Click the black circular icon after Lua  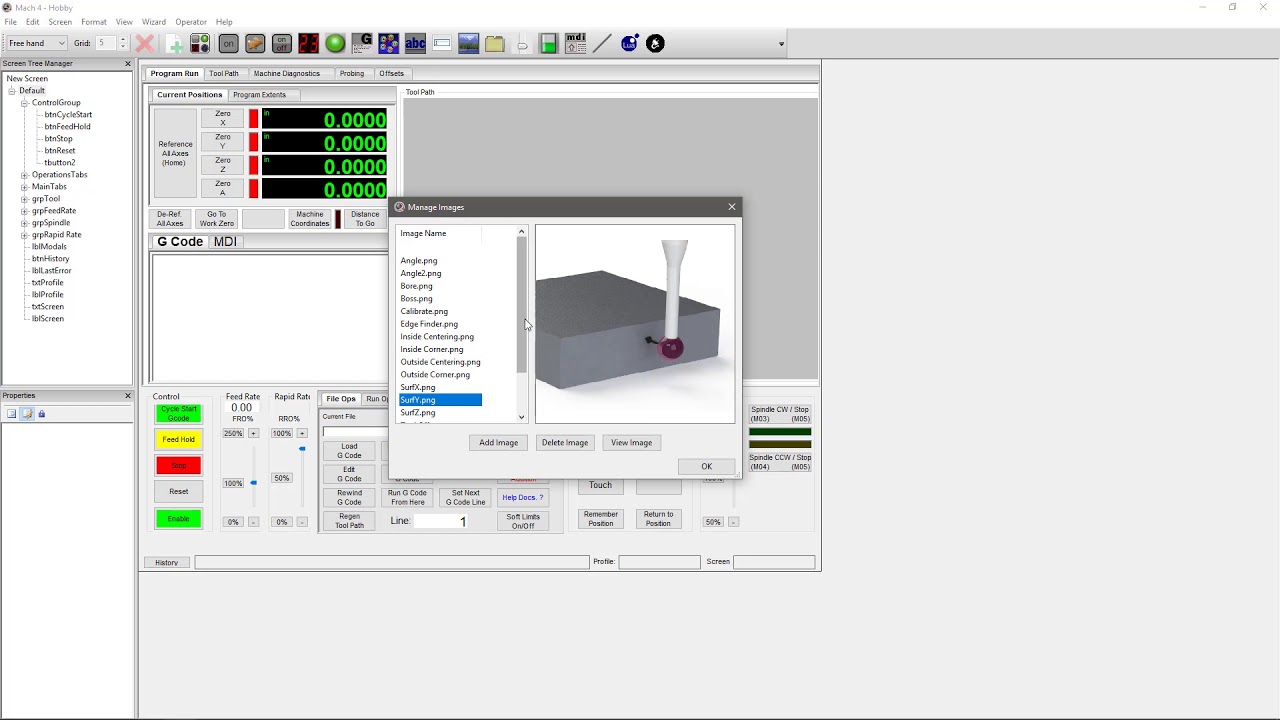click(x=655, y=43)
